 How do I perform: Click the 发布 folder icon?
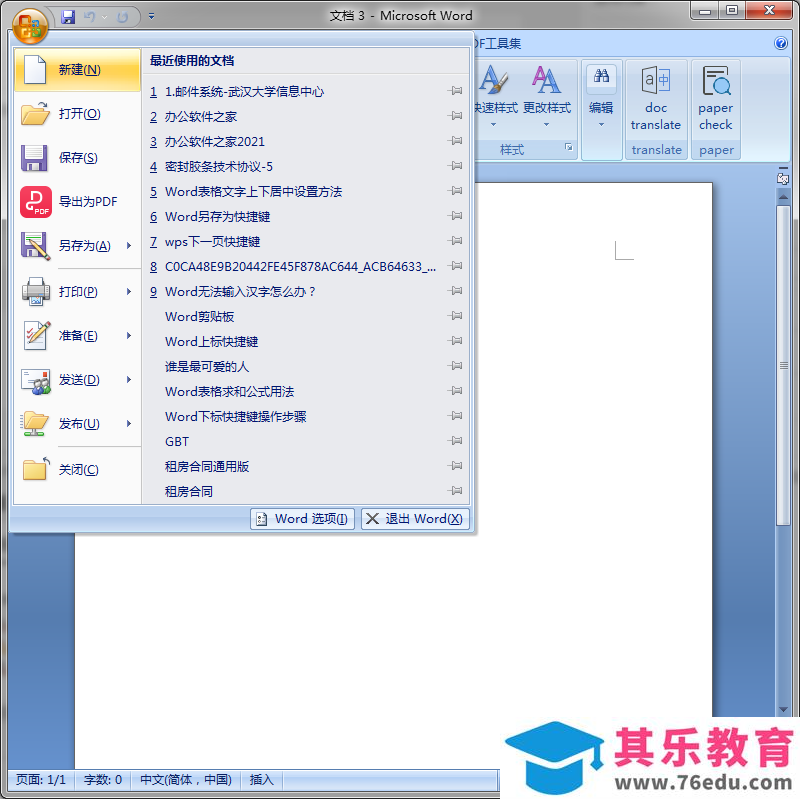point(35,423)
